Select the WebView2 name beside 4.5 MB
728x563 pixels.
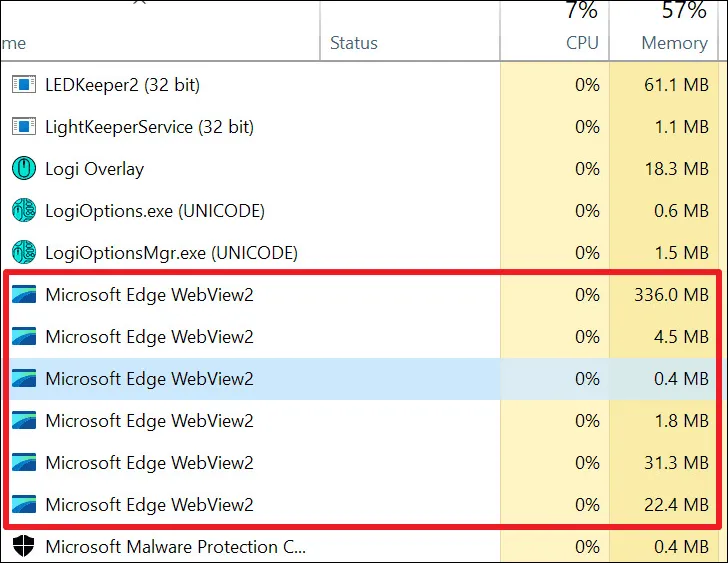pos(149,337)
